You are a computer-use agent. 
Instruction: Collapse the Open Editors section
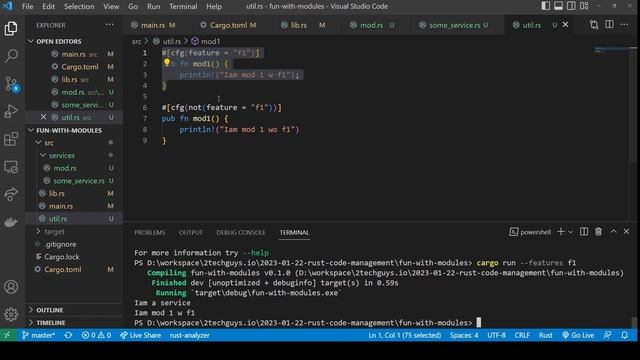click(x=31, y=41)
